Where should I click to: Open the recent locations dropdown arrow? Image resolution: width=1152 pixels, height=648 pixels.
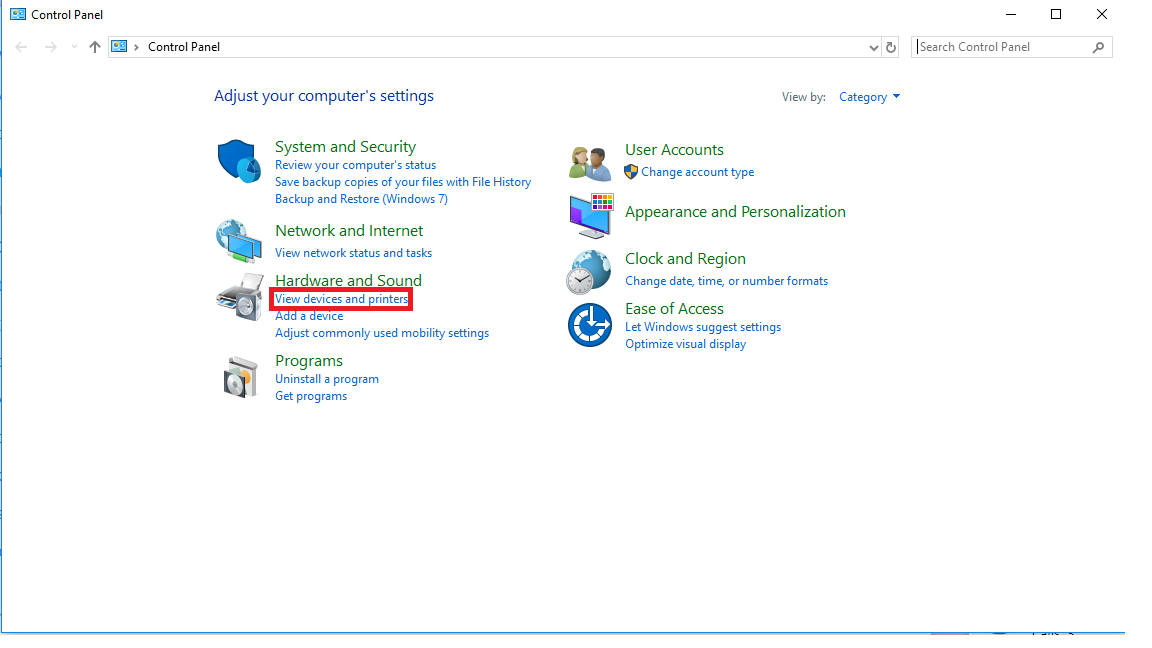tap(74, 47)
